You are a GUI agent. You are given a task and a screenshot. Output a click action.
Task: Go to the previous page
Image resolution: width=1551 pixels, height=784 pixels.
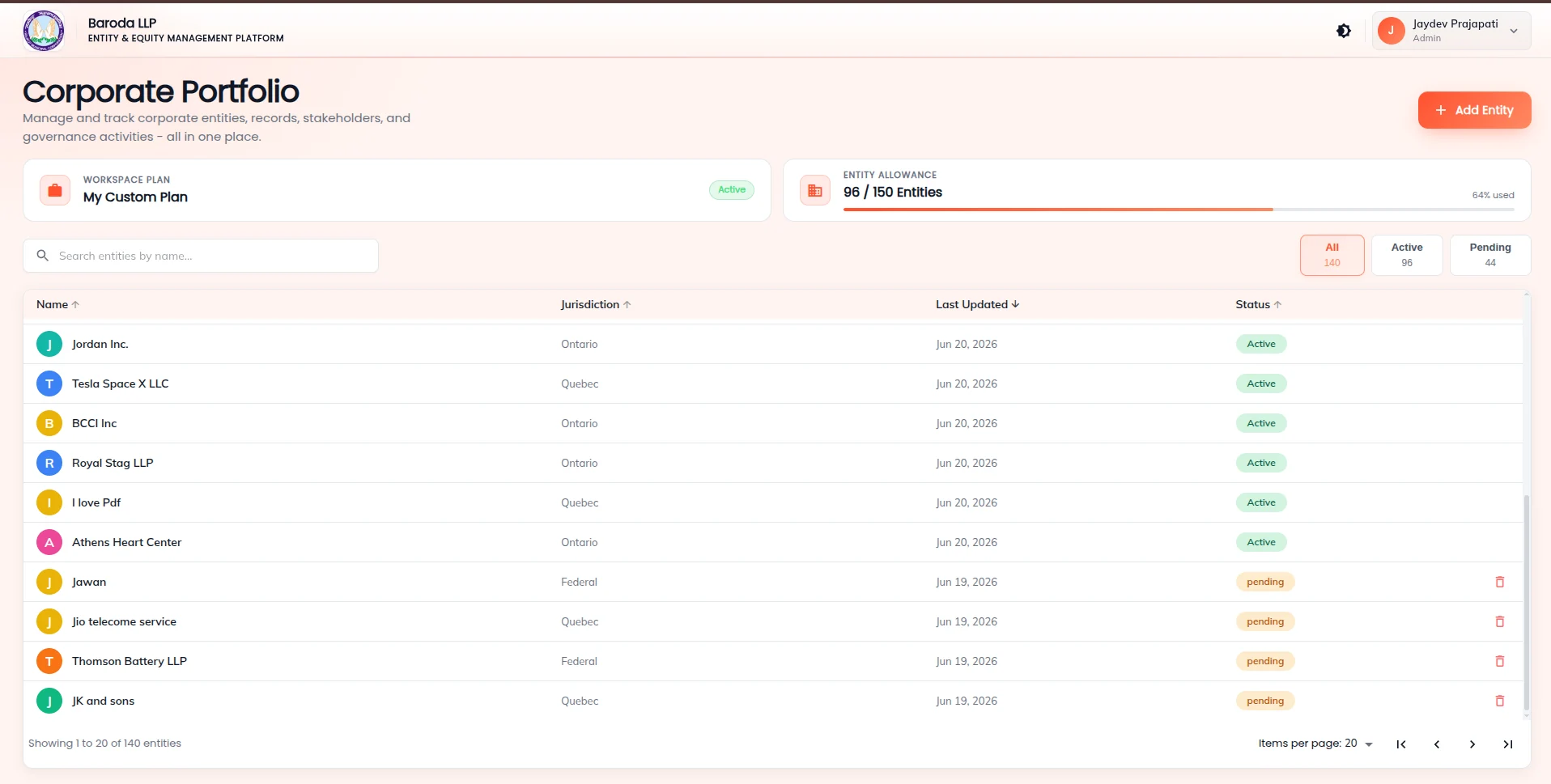pos(1436,744)
